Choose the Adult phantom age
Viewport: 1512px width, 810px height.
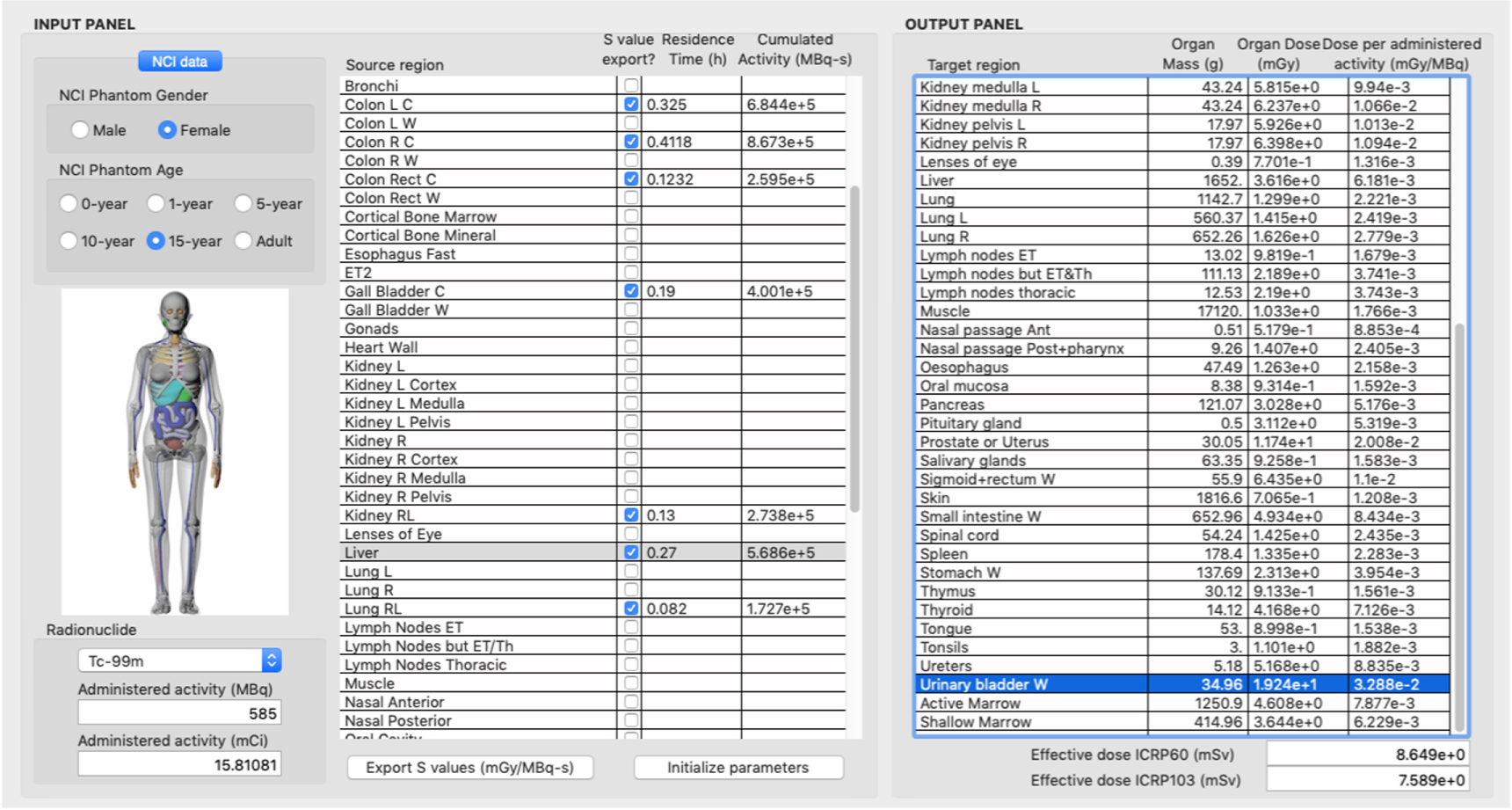coord(244,241)
